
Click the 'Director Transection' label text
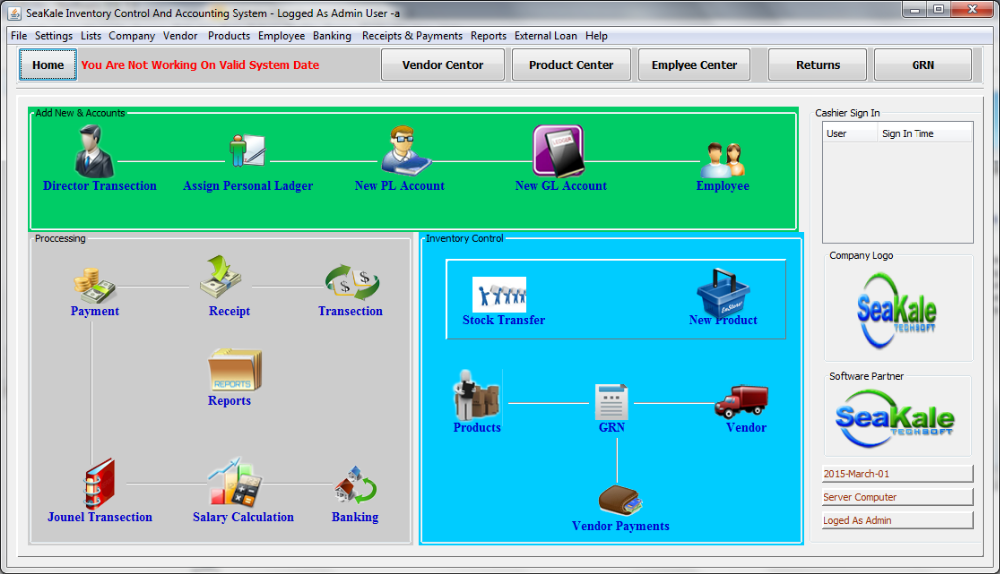click(x=99, y=186)
